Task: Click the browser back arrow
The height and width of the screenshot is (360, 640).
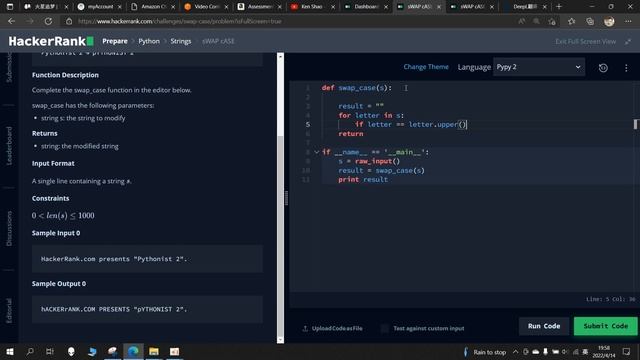Action: (x=11, y=21)
